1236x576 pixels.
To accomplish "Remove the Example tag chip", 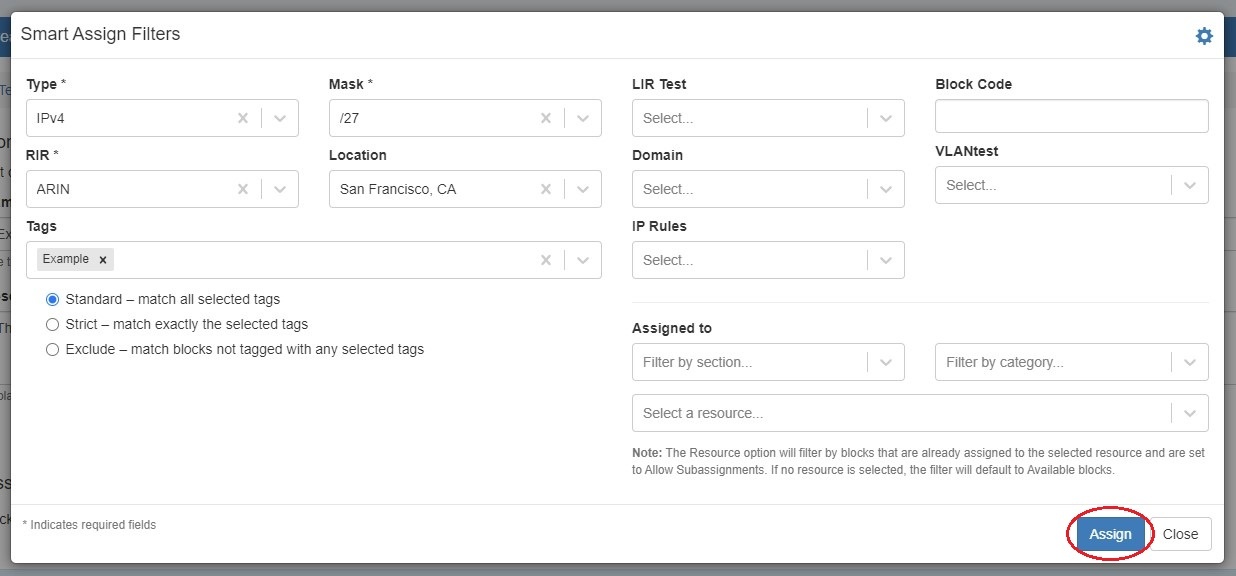I will [103, 260].
